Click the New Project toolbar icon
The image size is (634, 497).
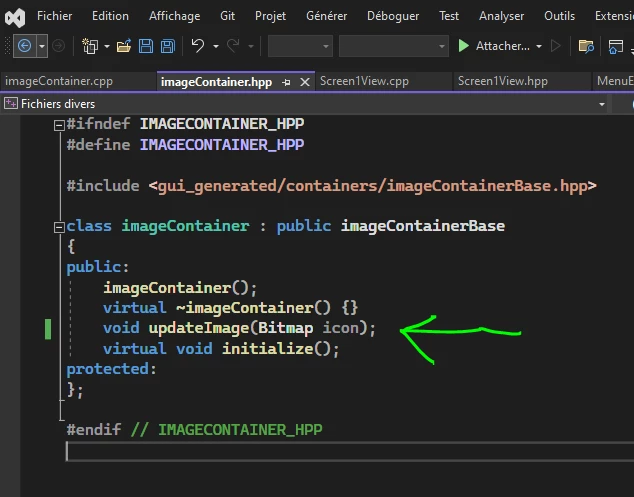90,46
